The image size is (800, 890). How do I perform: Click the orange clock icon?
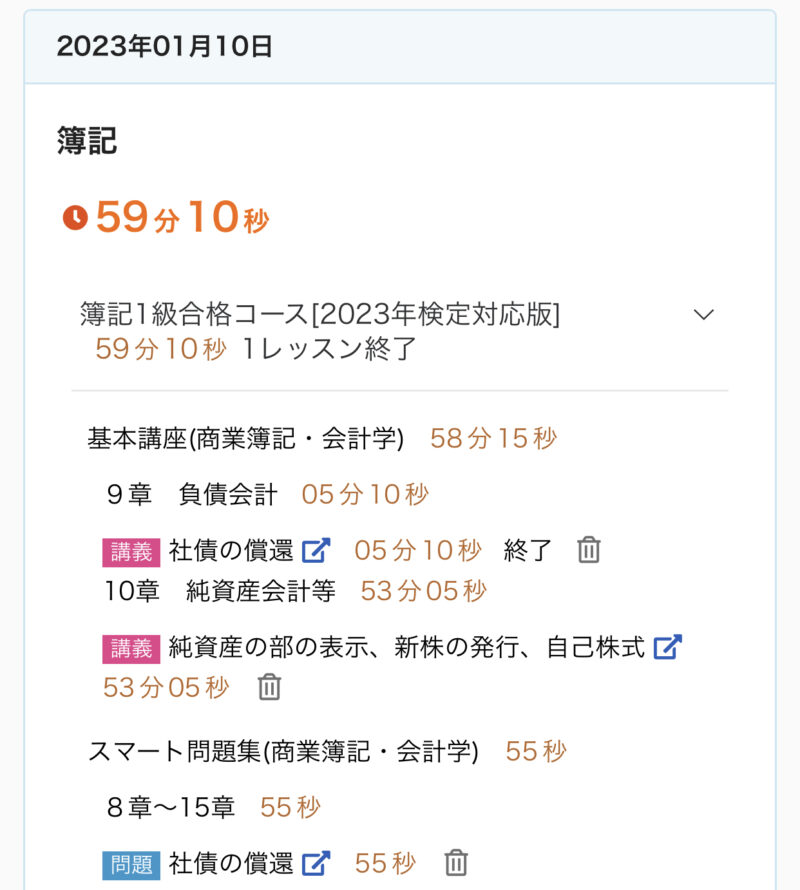click(x=75, y=217)
